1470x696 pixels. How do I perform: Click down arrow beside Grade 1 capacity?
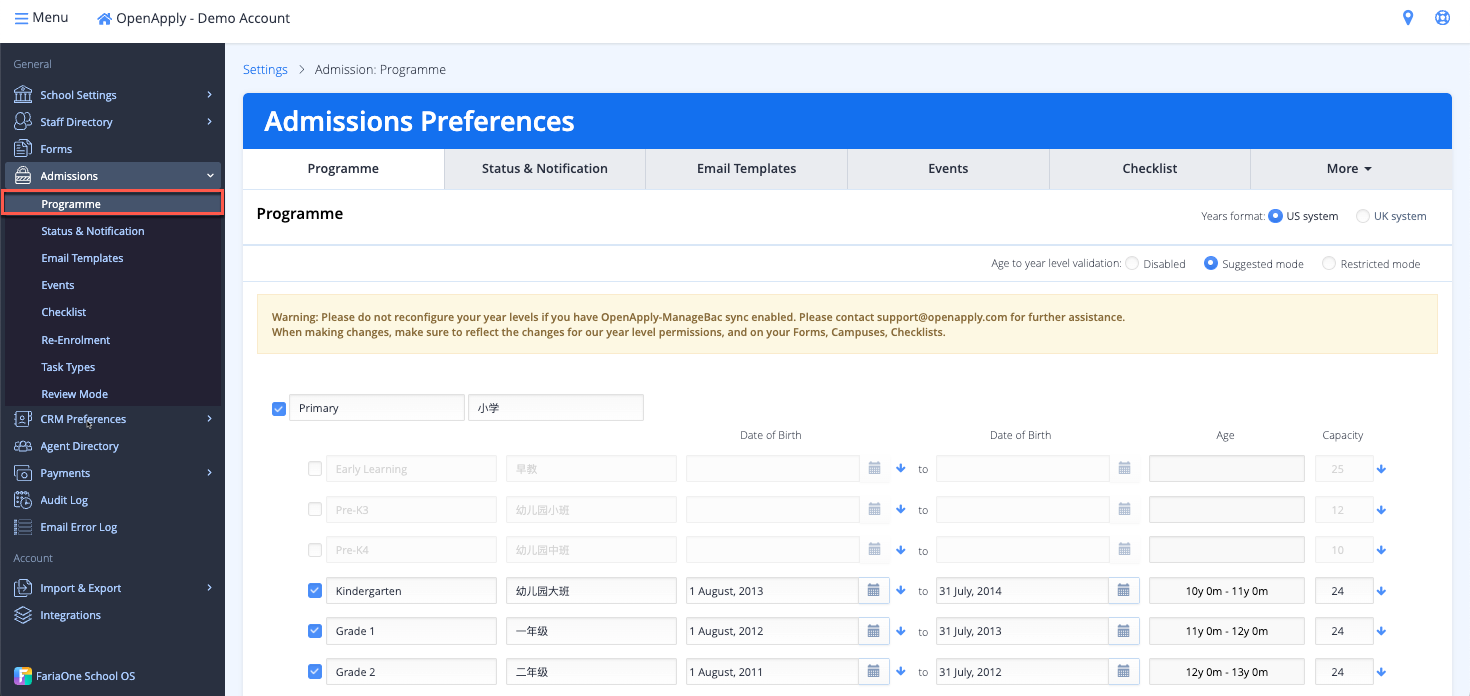pyautogui.click(x=1382, y=631)
